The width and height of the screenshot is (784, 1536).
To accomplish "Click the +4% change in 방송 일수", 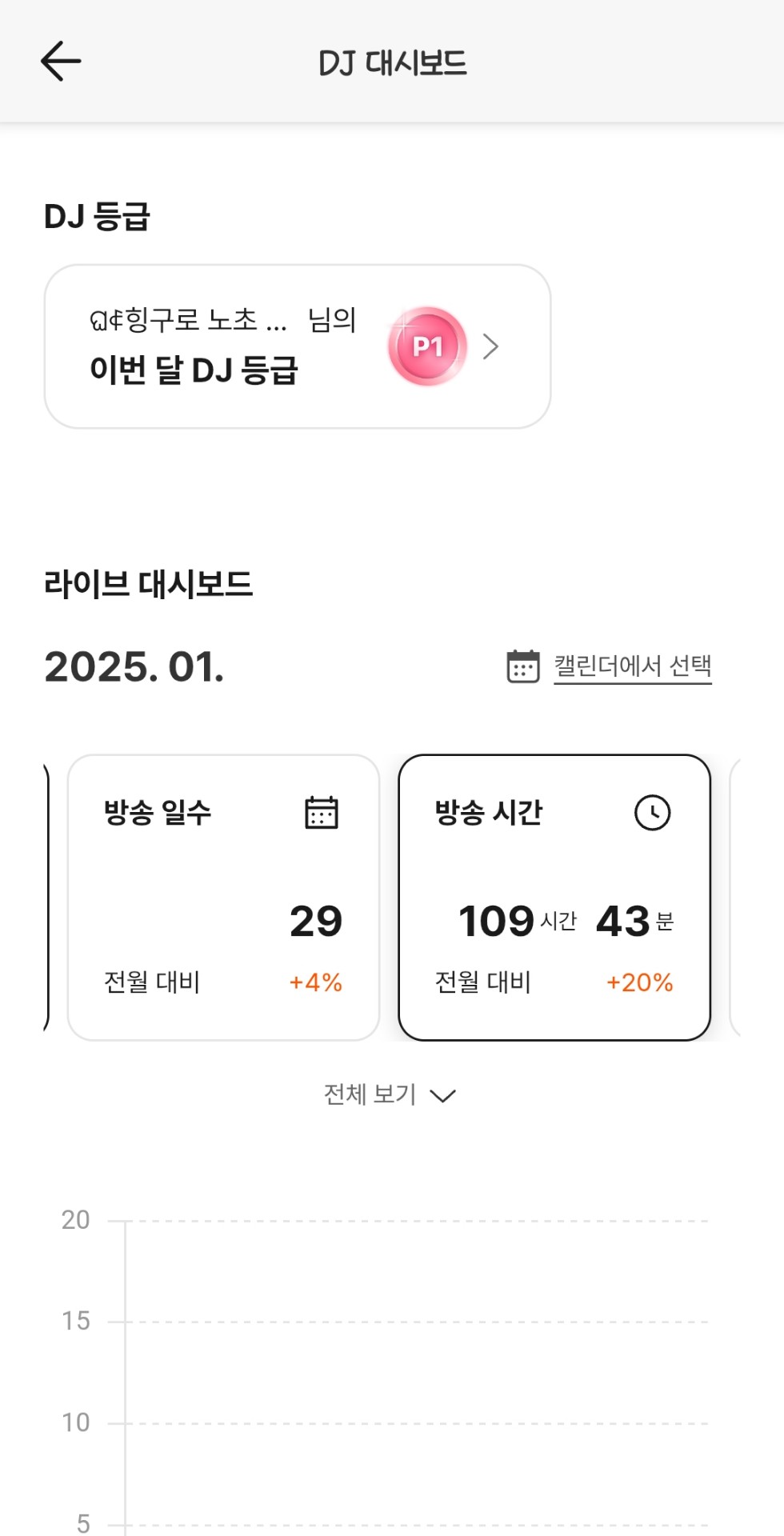I will [316, 982].
